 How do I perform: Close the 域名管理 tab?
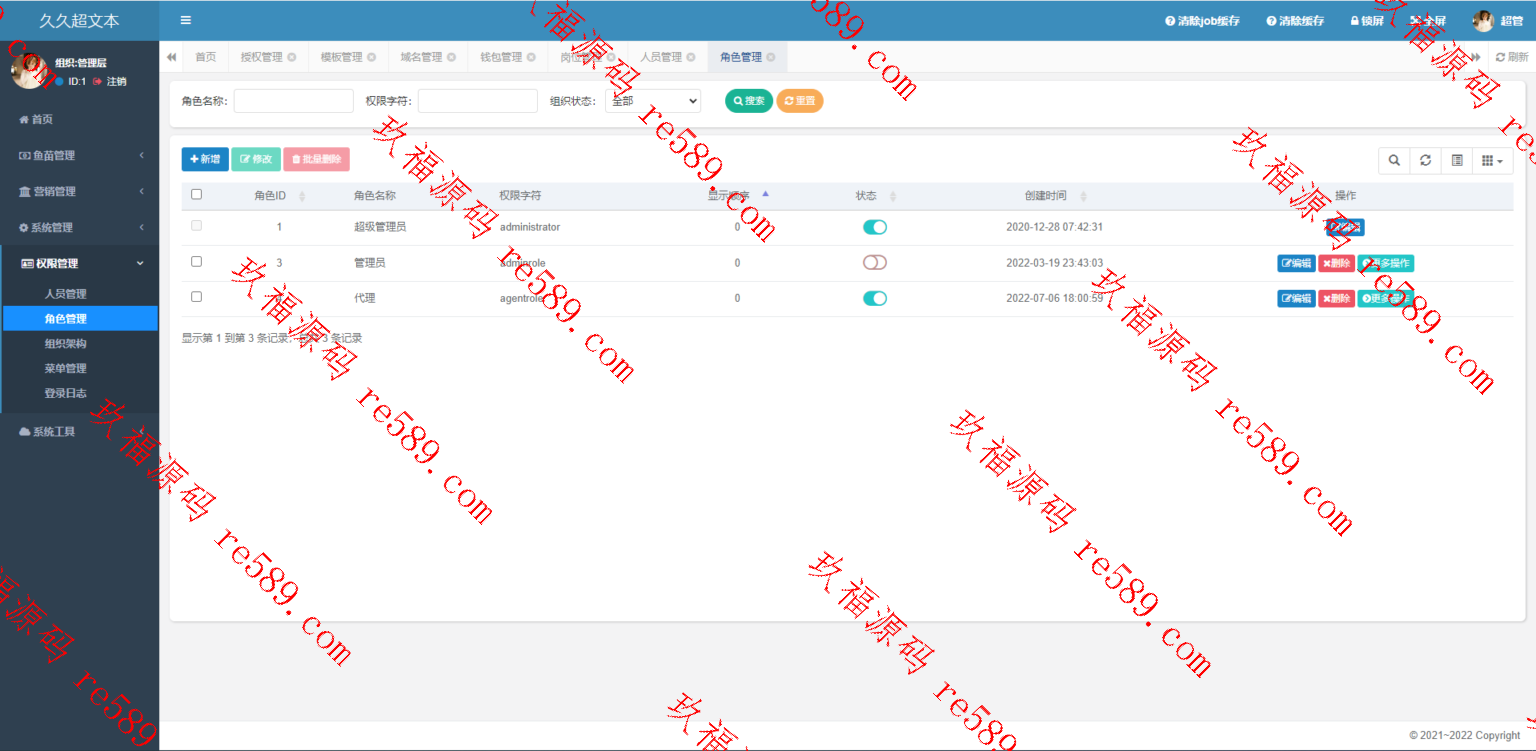[x=452, y=57]
